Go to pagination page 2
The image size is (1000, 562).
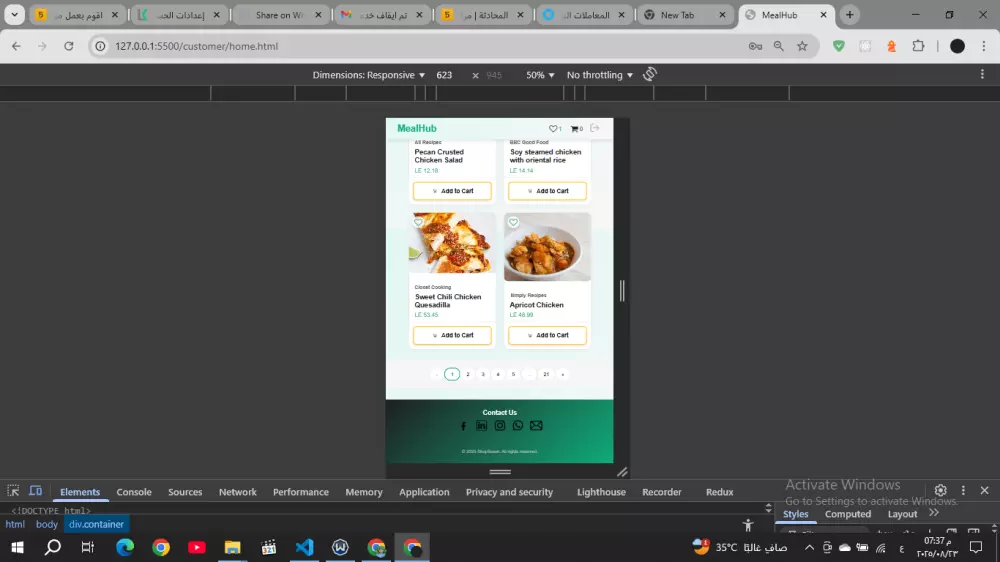click(x=467, y=374)
